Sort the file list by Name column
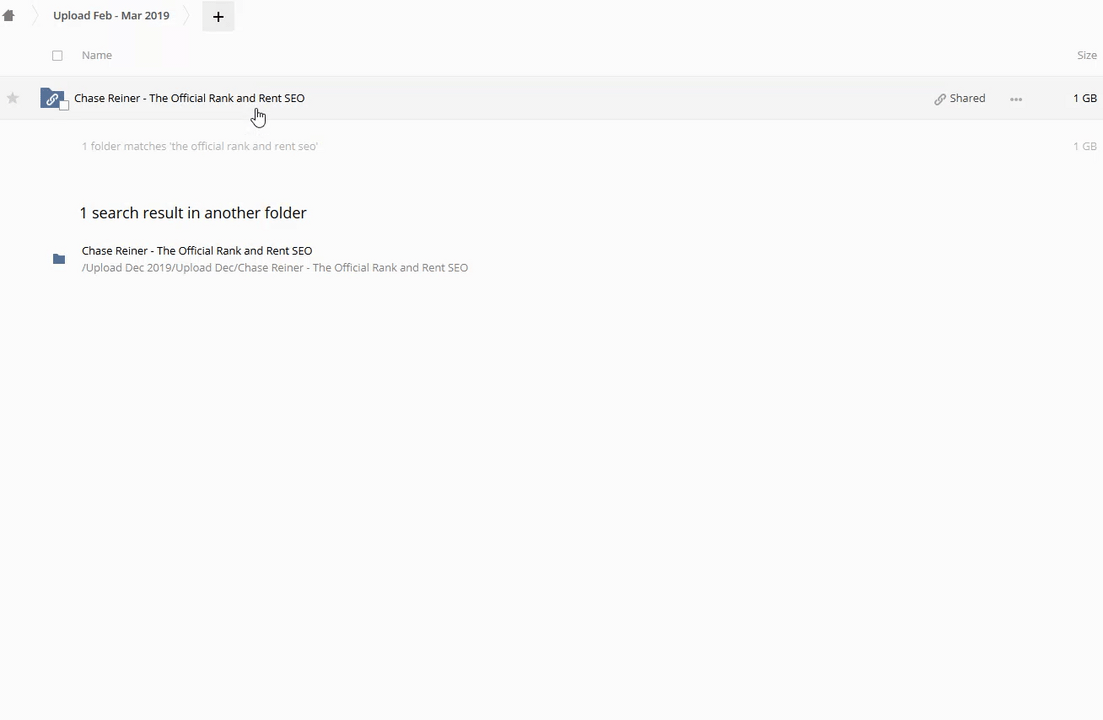1103x720 pixels. [97, 55]
